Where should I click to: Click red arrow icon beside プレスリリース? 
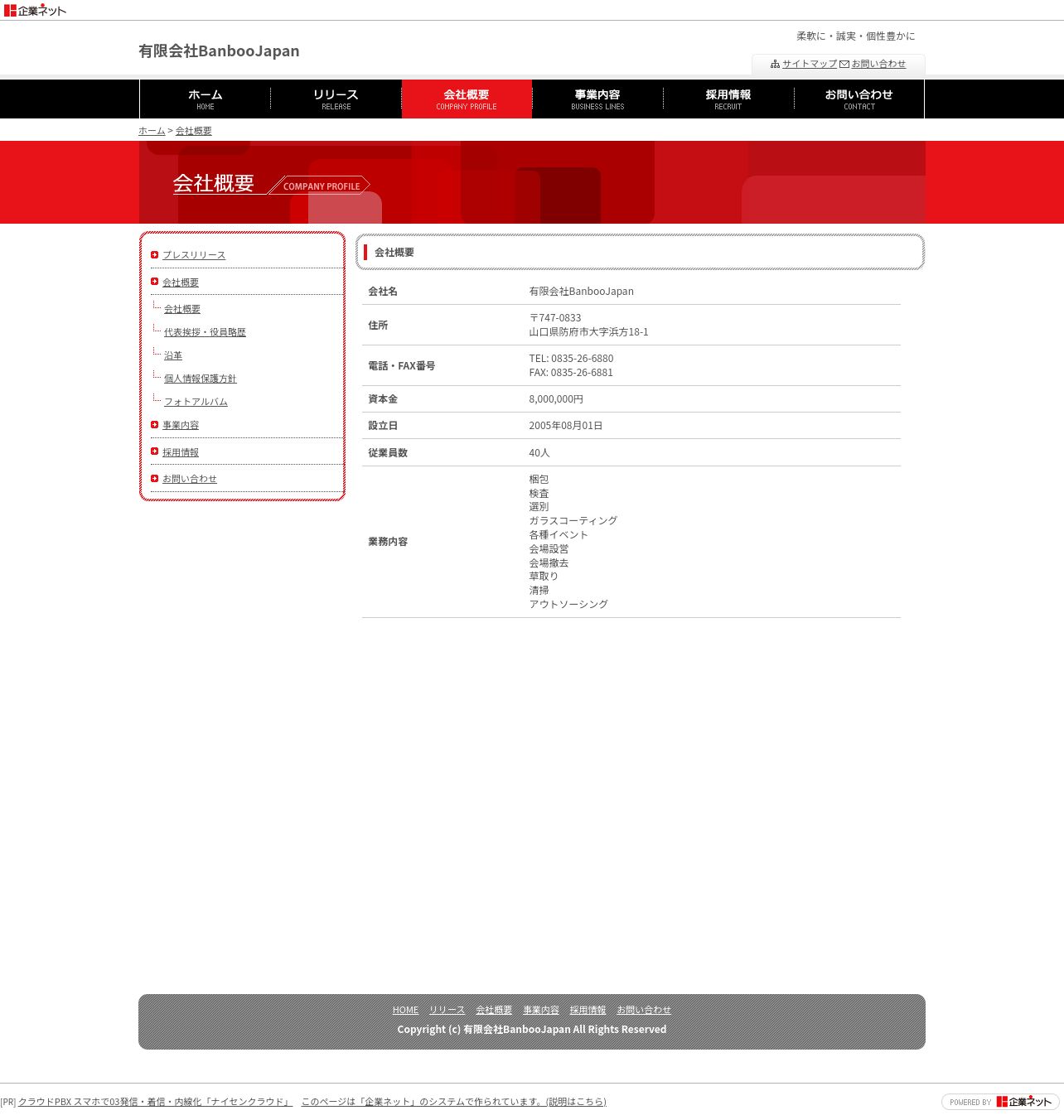[155, 254]
